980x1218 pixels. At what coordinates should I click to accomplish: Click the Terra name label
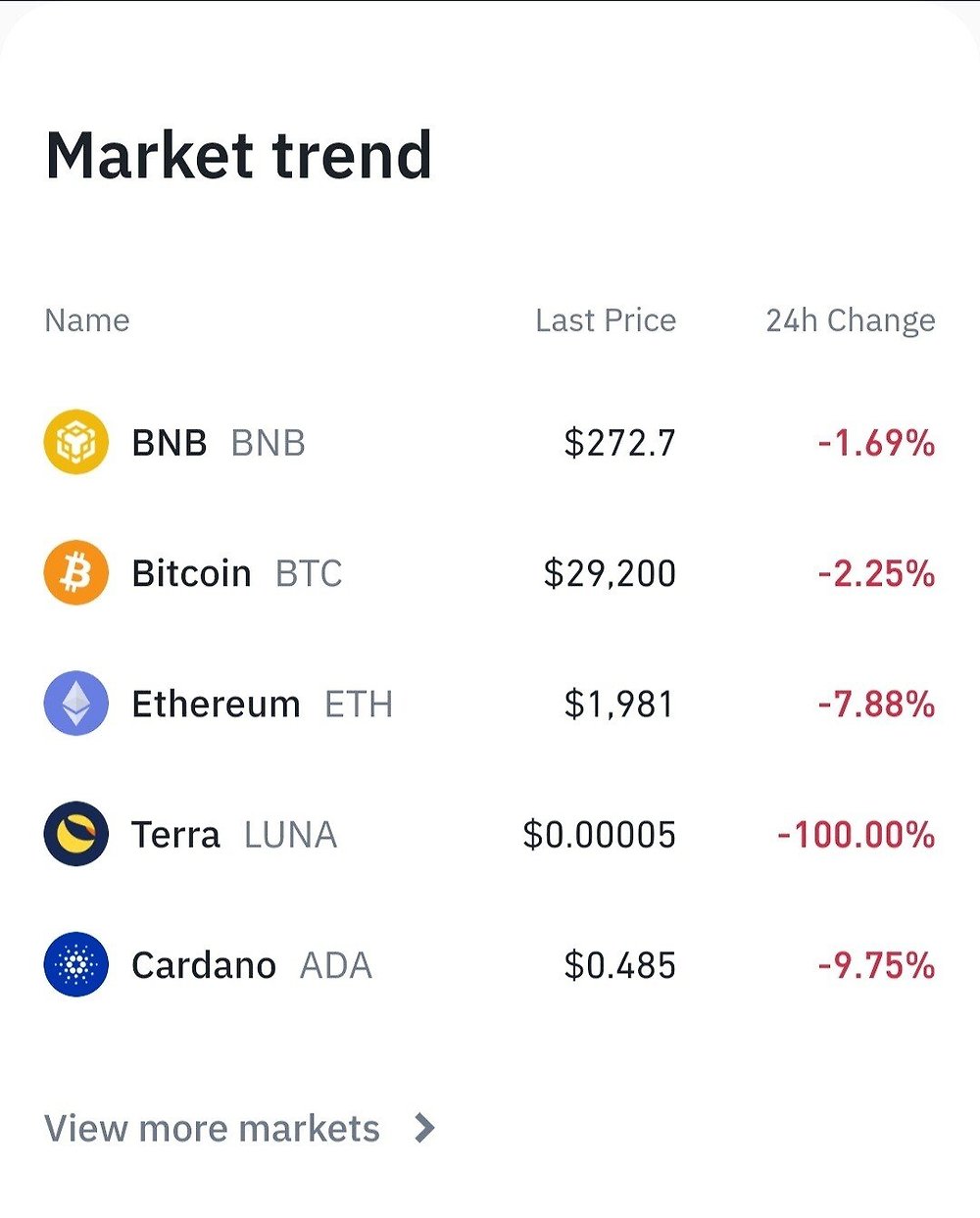175,835
